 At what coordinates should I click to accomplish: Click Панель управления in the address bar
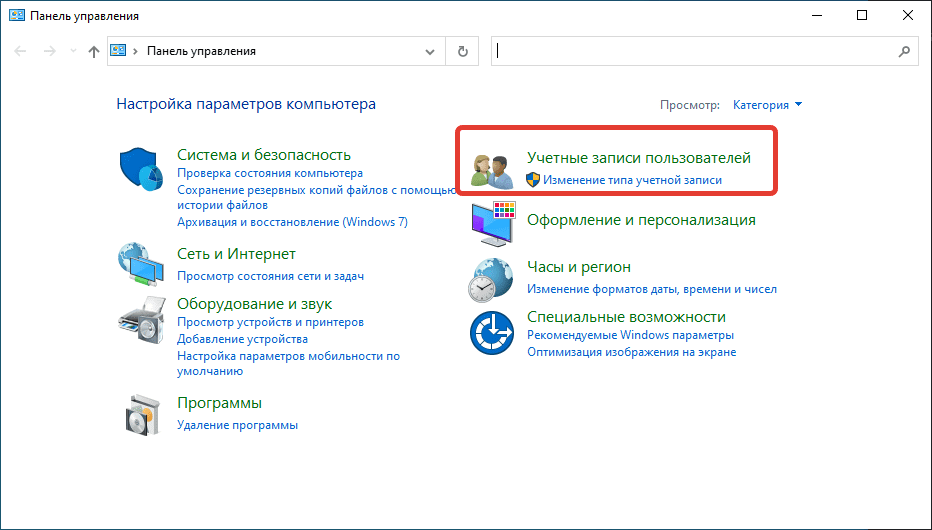coord(201,51)
